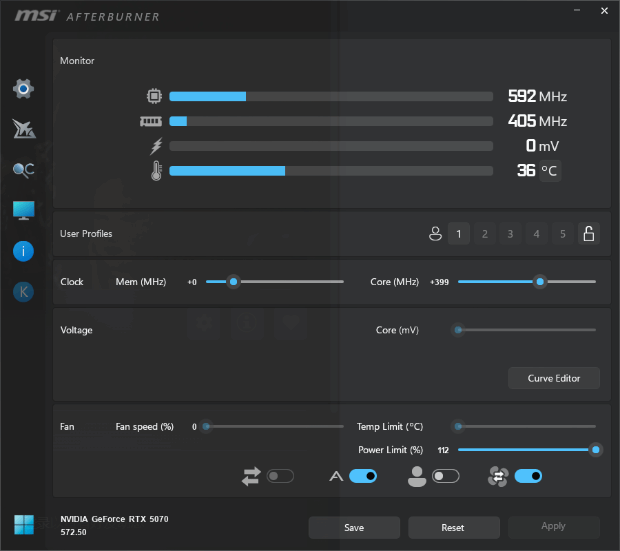Minimize the Afterburner window
The width and height of the screenshot is (620, 551).
tap(577, 11)
